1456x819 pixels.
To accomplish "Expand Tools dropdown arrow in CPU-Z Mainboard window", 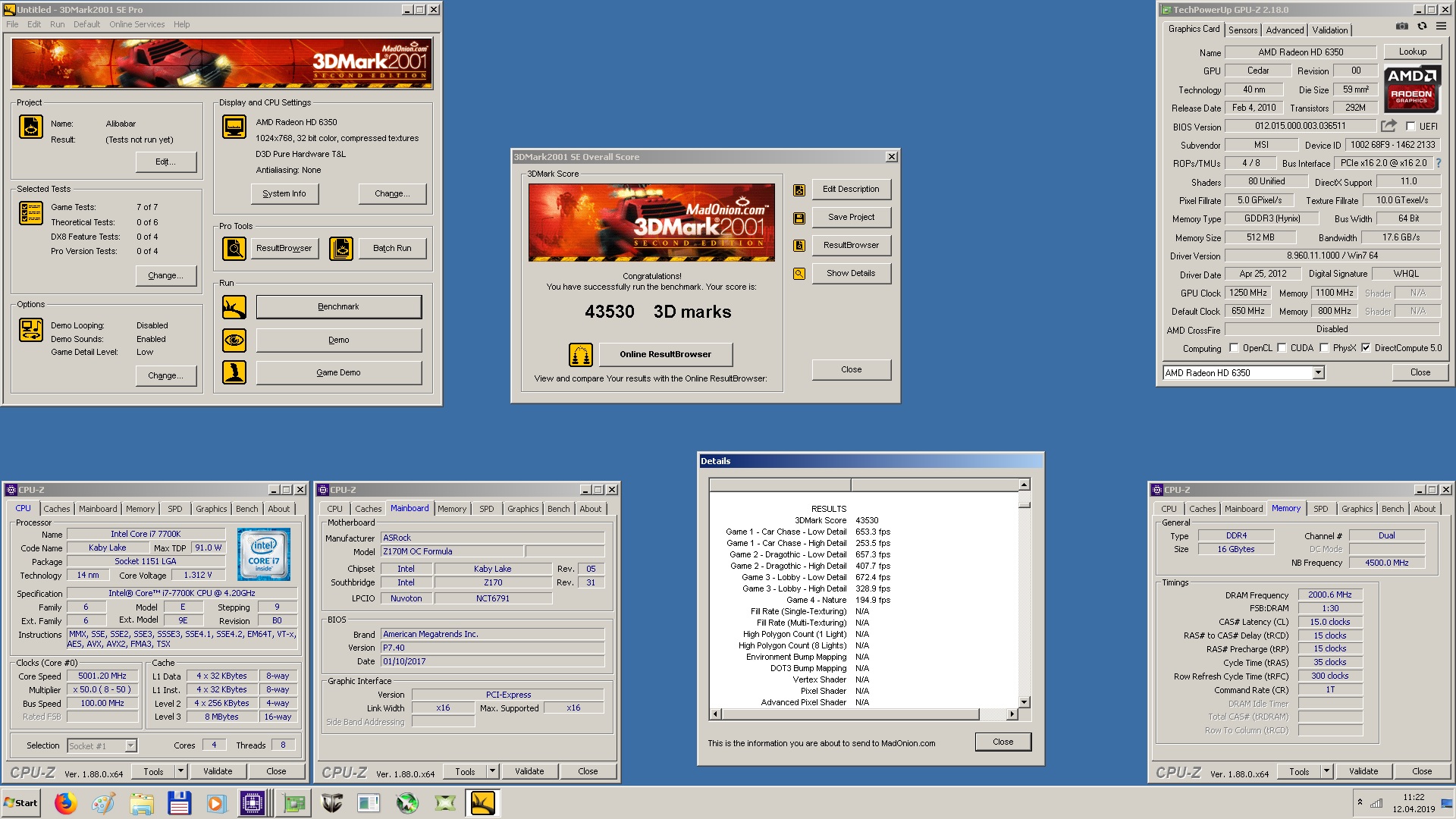I will click(x=492, y=771).
